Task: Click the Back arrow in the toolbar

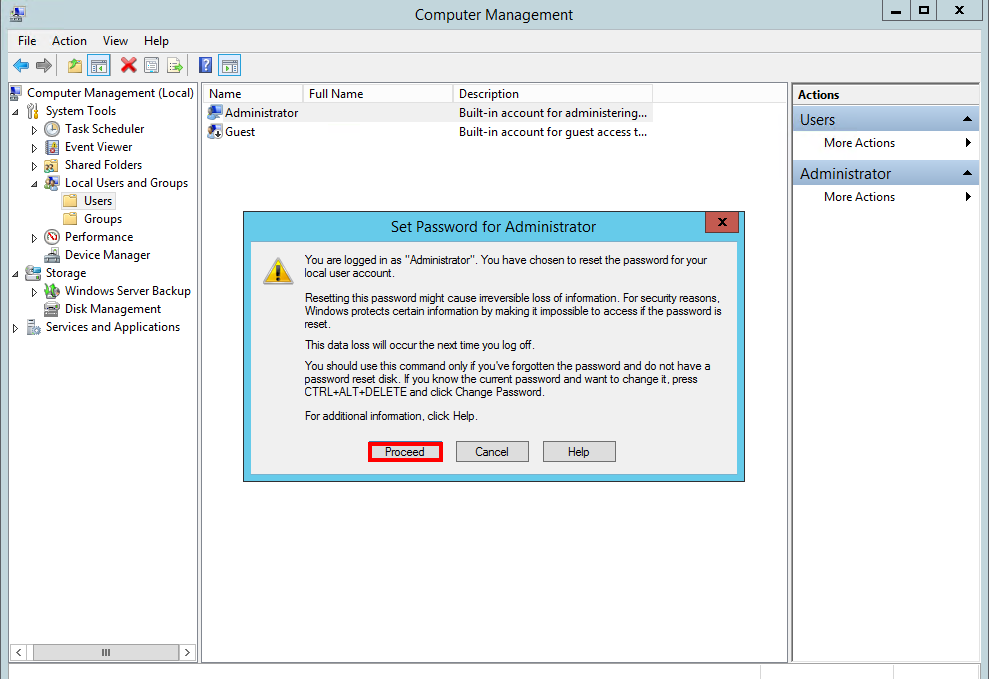Action: 21,66
